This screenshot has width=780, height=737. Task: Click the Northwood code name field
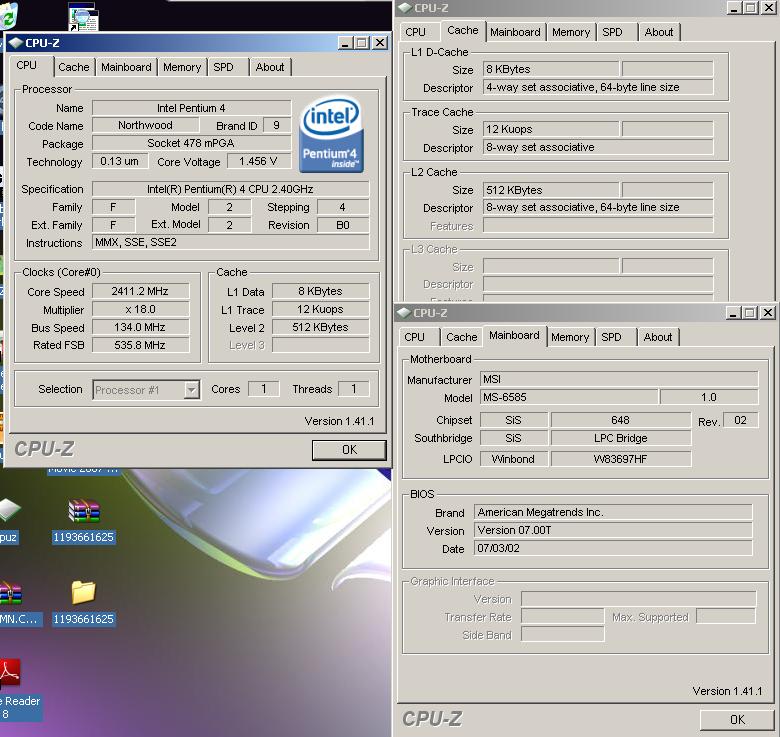[145, 125]
